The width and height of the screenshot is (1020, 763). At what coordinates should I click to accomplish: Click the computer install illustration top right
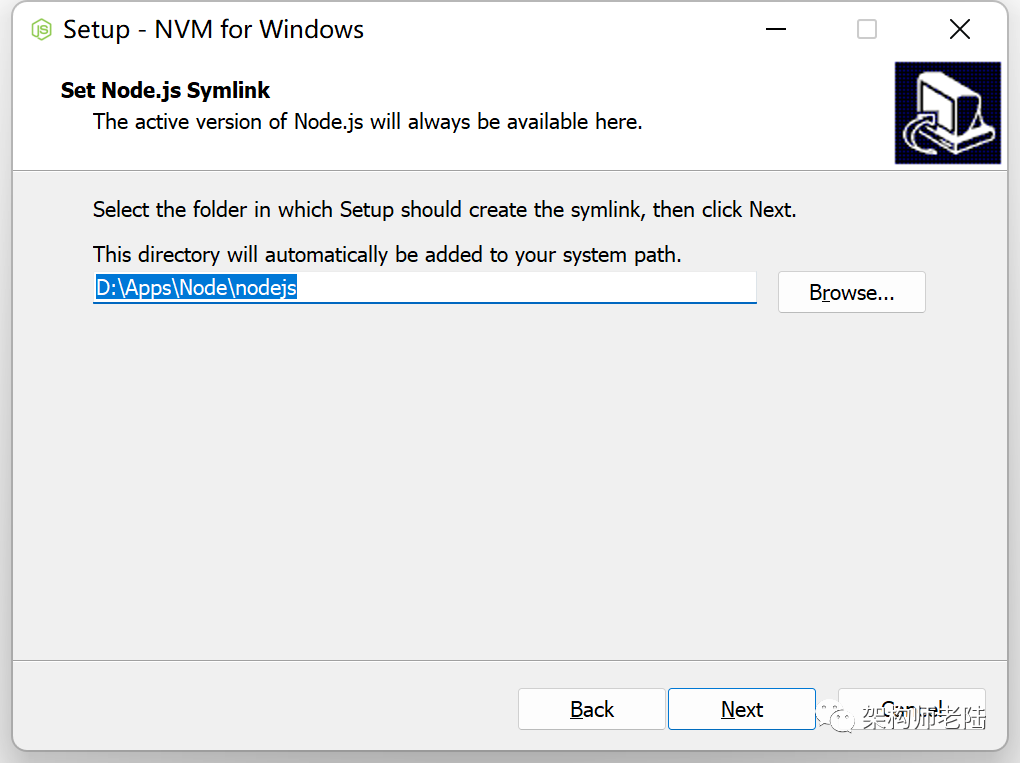(x=947, y=112)
